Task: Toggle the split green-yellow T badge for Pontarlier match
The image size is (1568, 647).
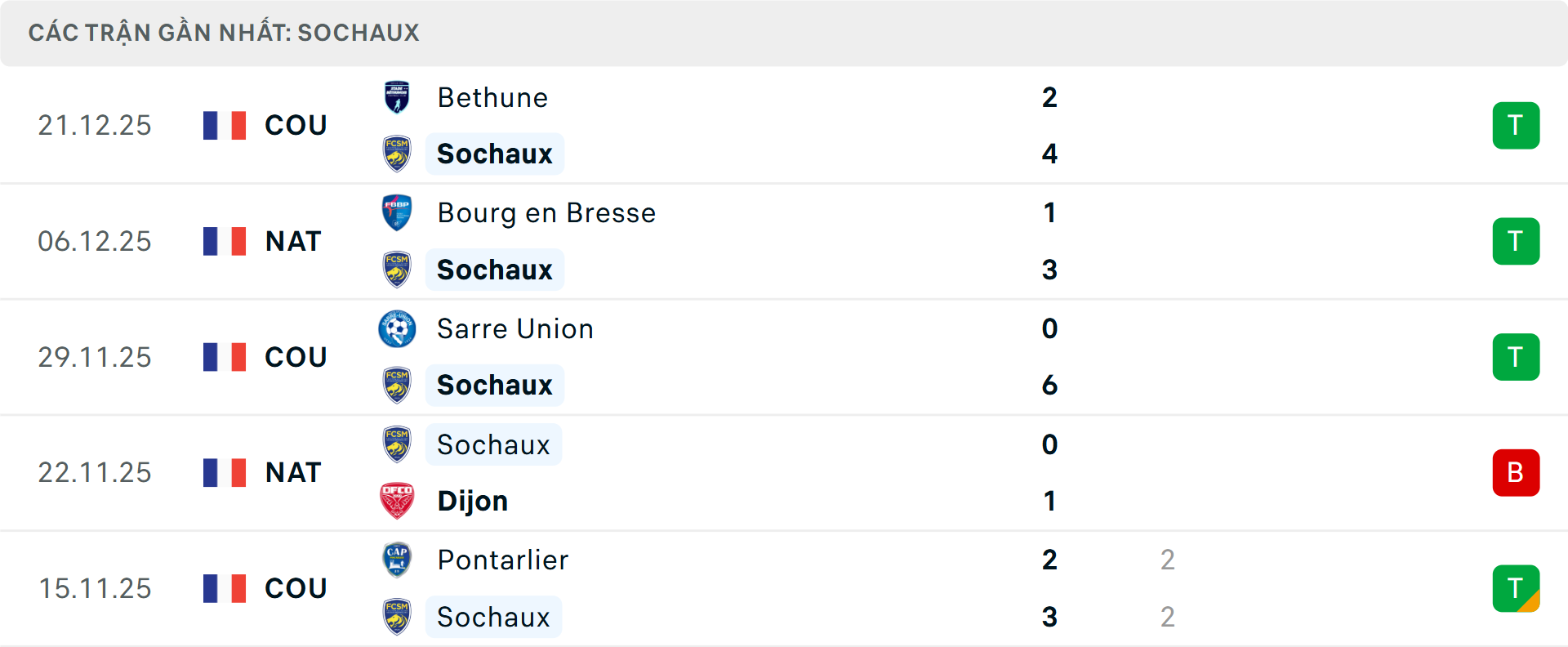Action: tap(1517, 588)
